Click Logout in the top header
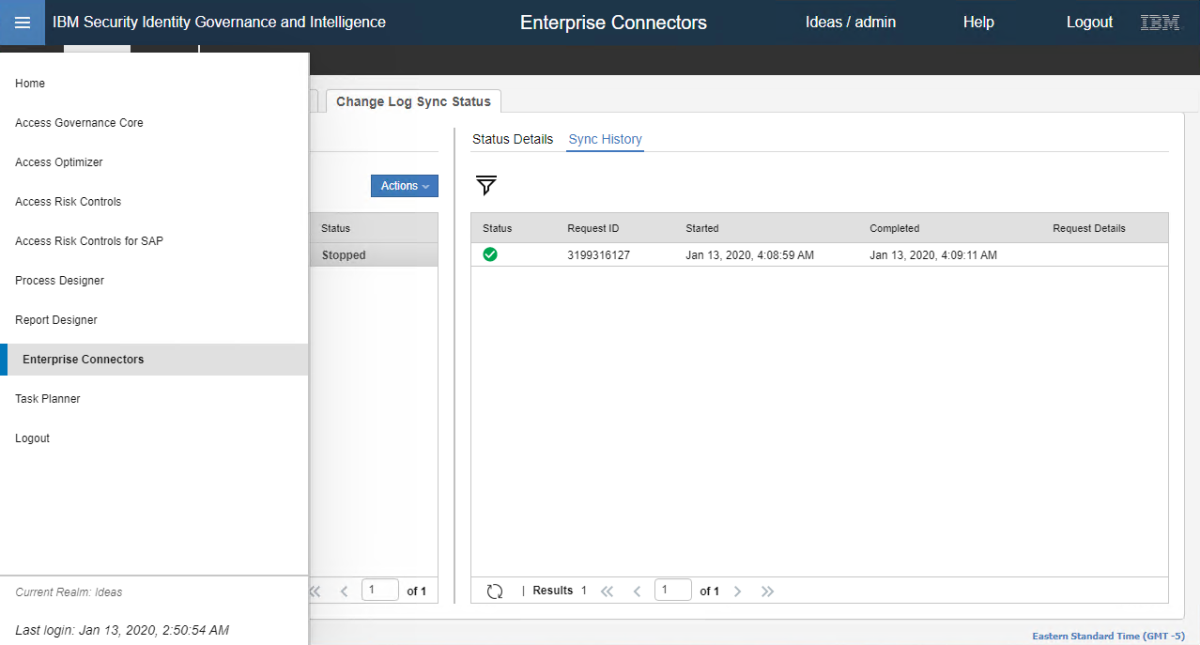This screenshot has width=1200, height=645. [x=1089, y=22]
